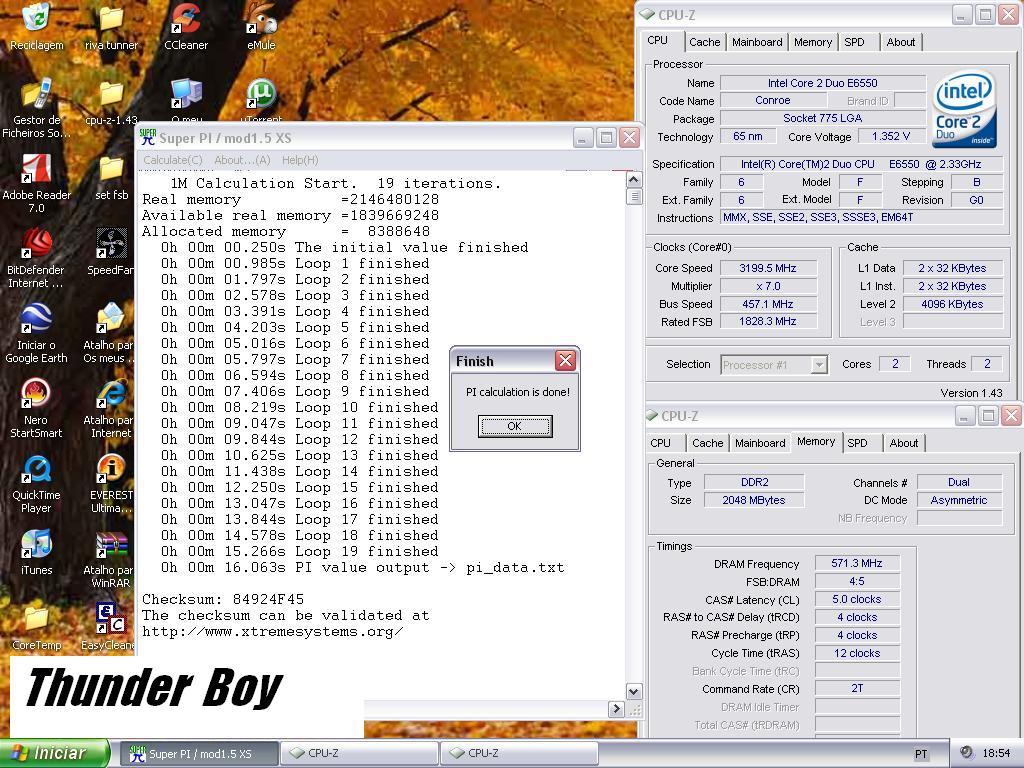Click the Bus Speed 457.1 MHz value
Image resolution: width=1024 pixels, height=768 pixels.
[x=768, y=304]
